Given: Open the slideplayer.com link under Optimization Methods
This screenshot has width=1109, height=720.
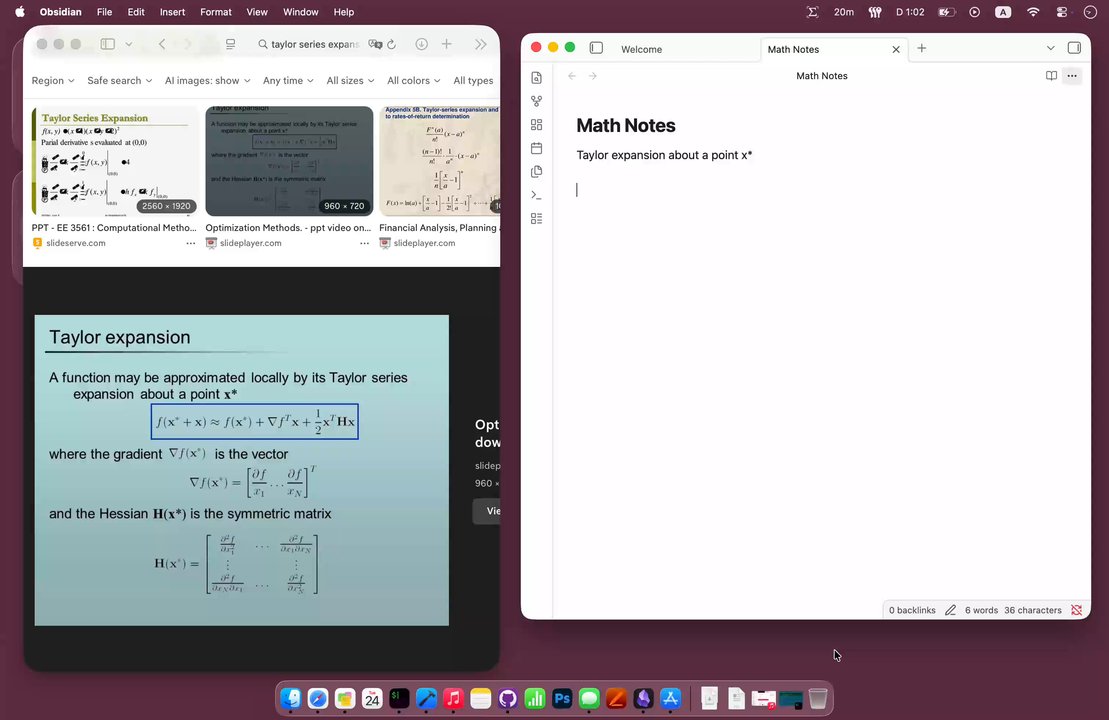Looking at the screenshot, I should click(x=250, y=243).
